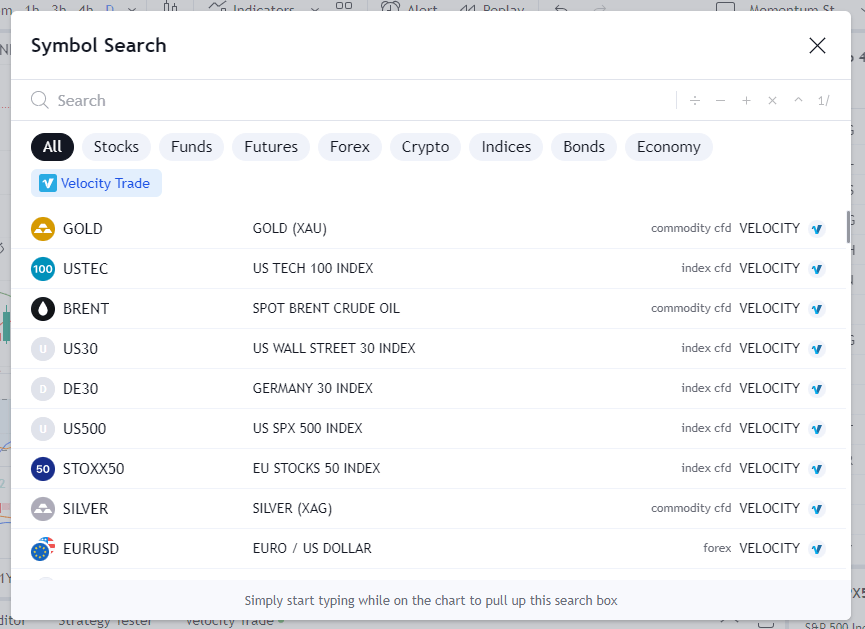Click the EURUSD flag icon

43,549
